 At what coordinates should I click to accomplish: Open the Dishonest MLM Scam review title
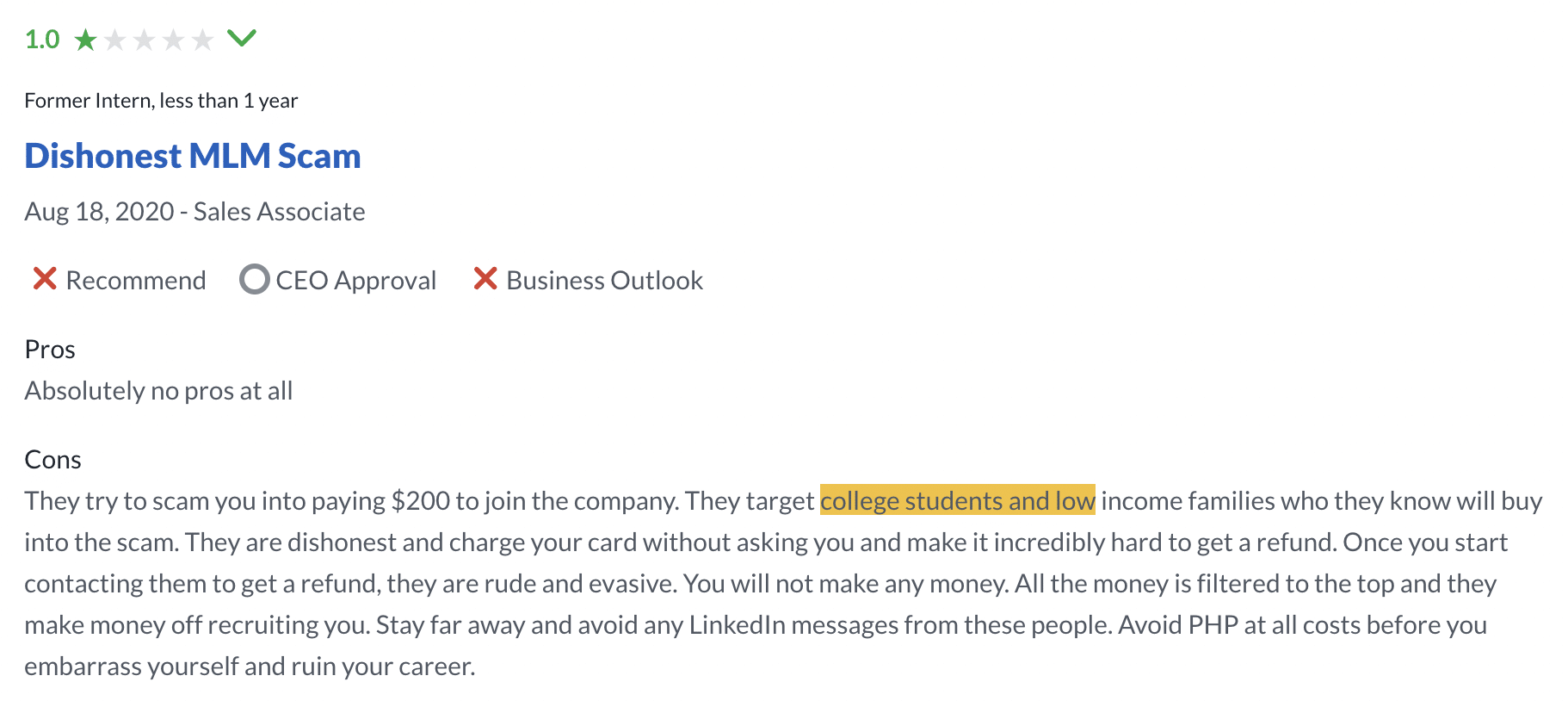pyautogui.click(x=193, y=156)
